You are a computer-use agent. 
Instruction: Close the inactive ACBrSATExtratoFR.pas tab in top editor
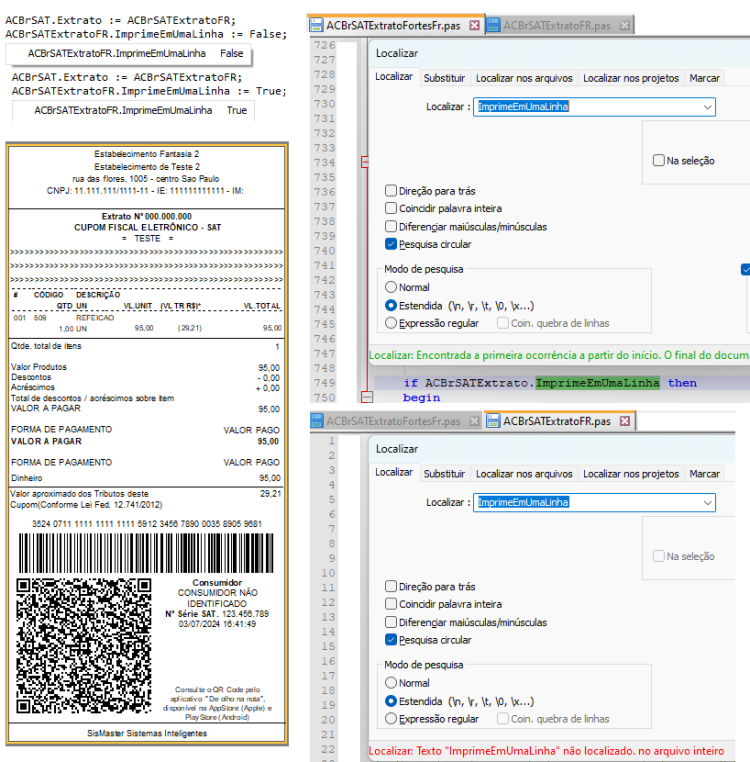pyautogui.click(x=625, y=25)
